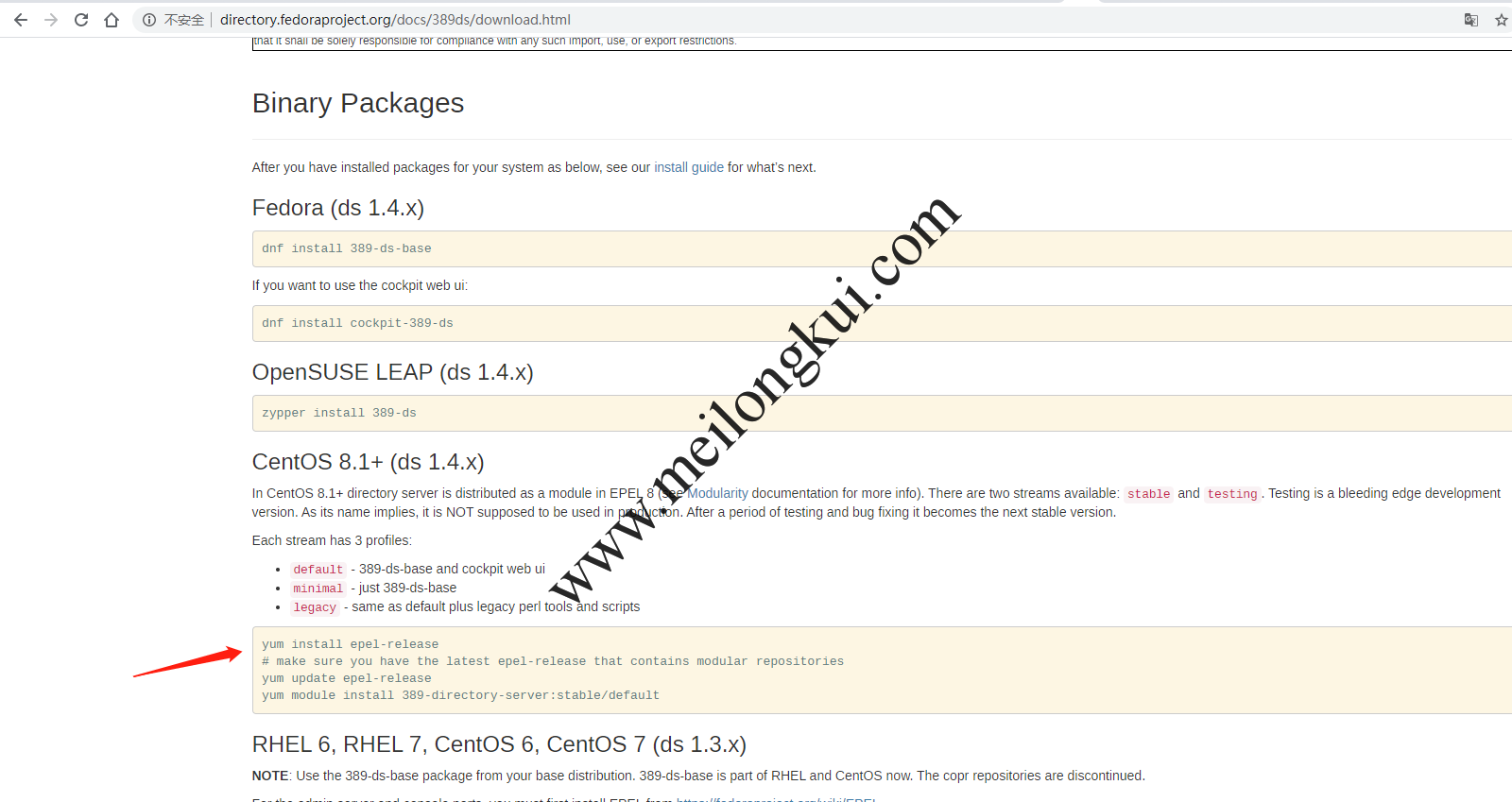1512x802 pixels.
Task: Click the testing stream code label
Action: pyautogui.click(x=1232, y=494)
